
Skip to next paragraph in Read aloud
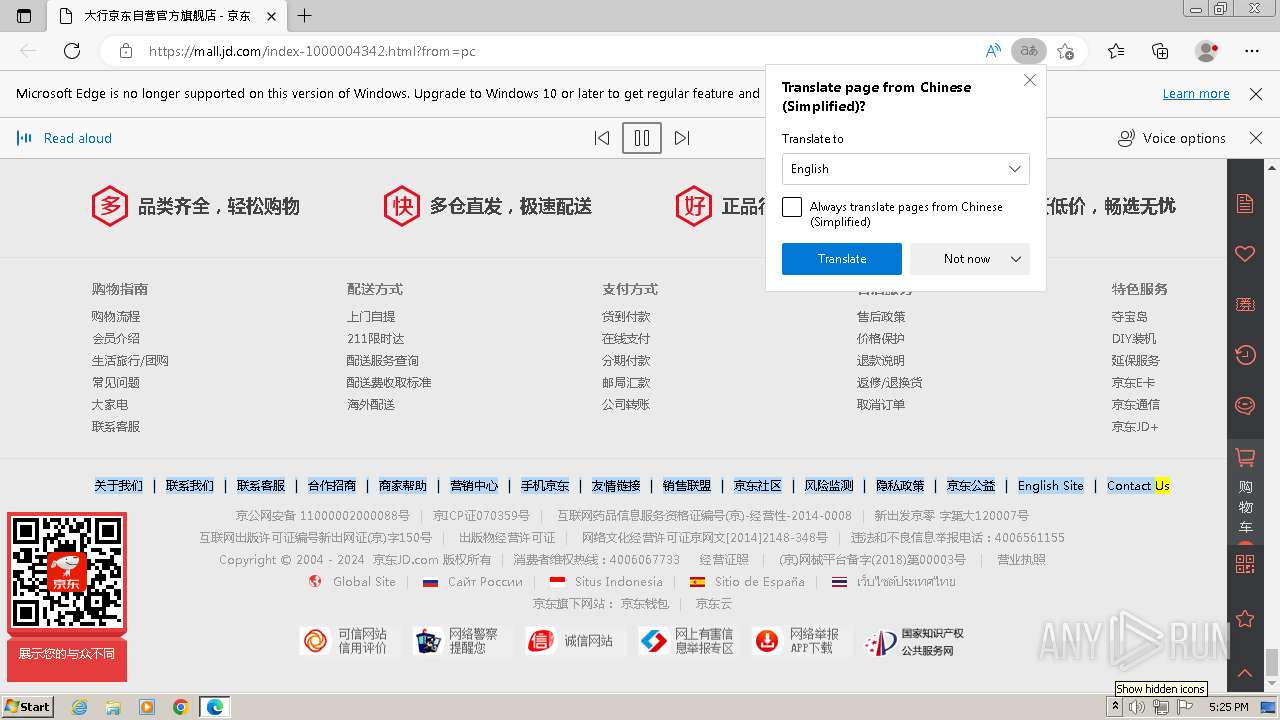point(682,138)
